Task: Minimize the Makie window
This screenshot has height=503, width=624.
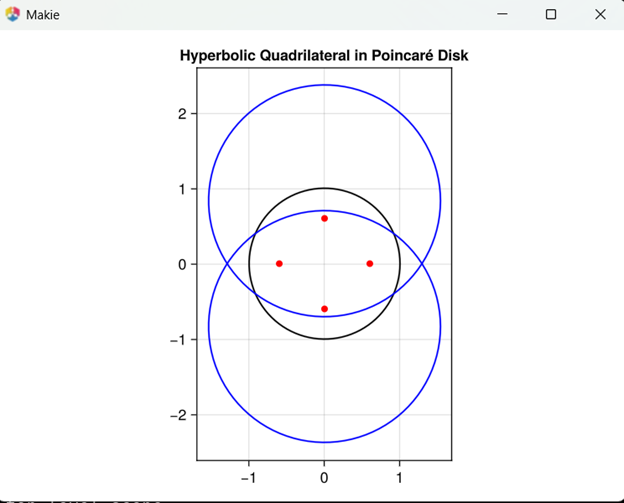Action: click(501, 15)
